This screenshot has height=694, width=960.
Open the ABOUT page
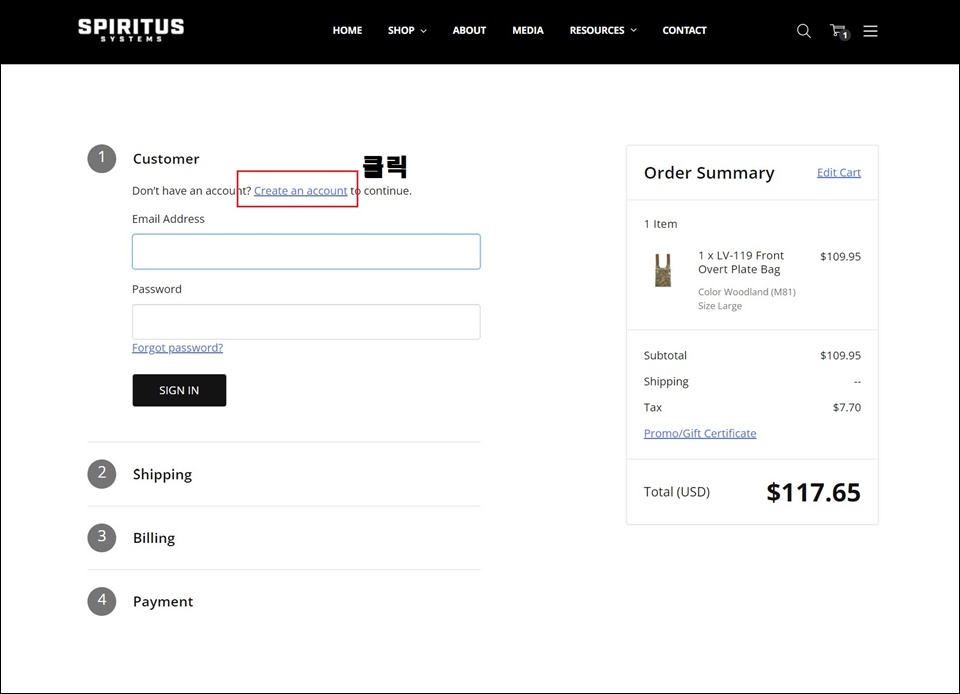pyautogui.click(x=469, y=31)
